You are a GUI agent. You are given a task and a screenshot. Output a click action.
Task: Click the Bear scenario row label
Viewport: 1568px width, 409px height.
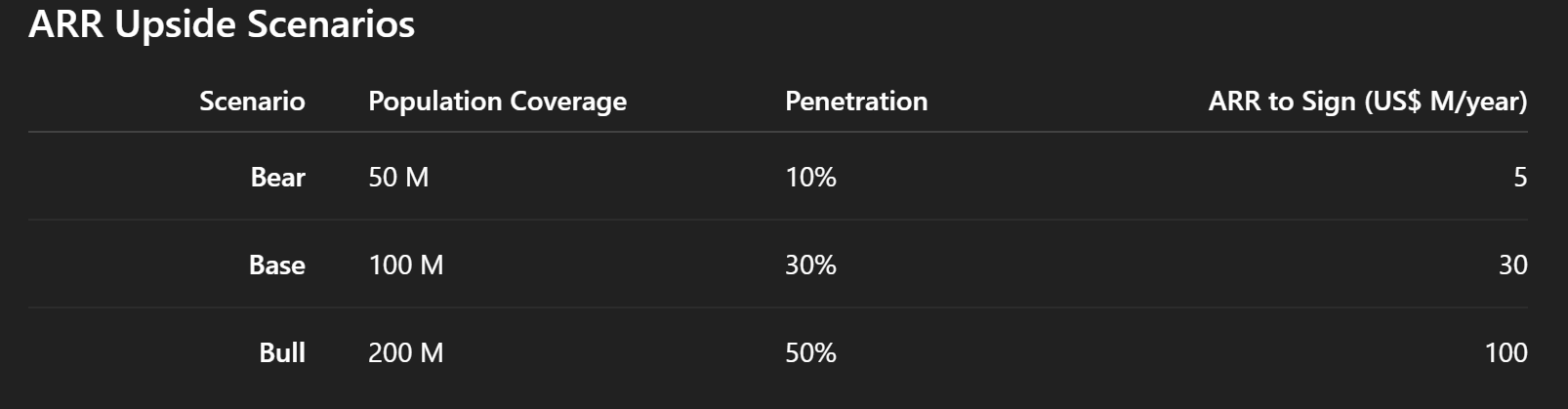pyautogui.click(x=278, y=177)
